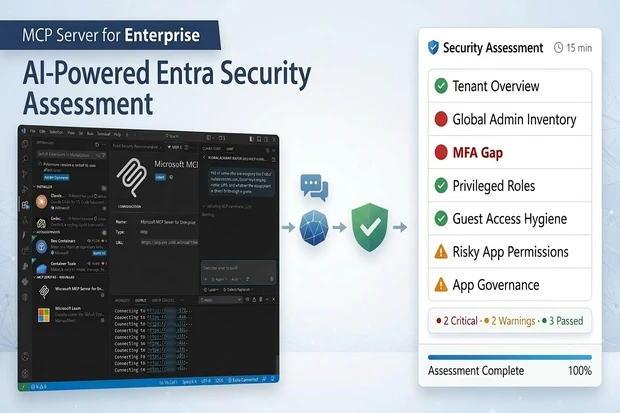Click the 15 min clock icon
Viewport: 620px width, 413px height.
[558, 48]
